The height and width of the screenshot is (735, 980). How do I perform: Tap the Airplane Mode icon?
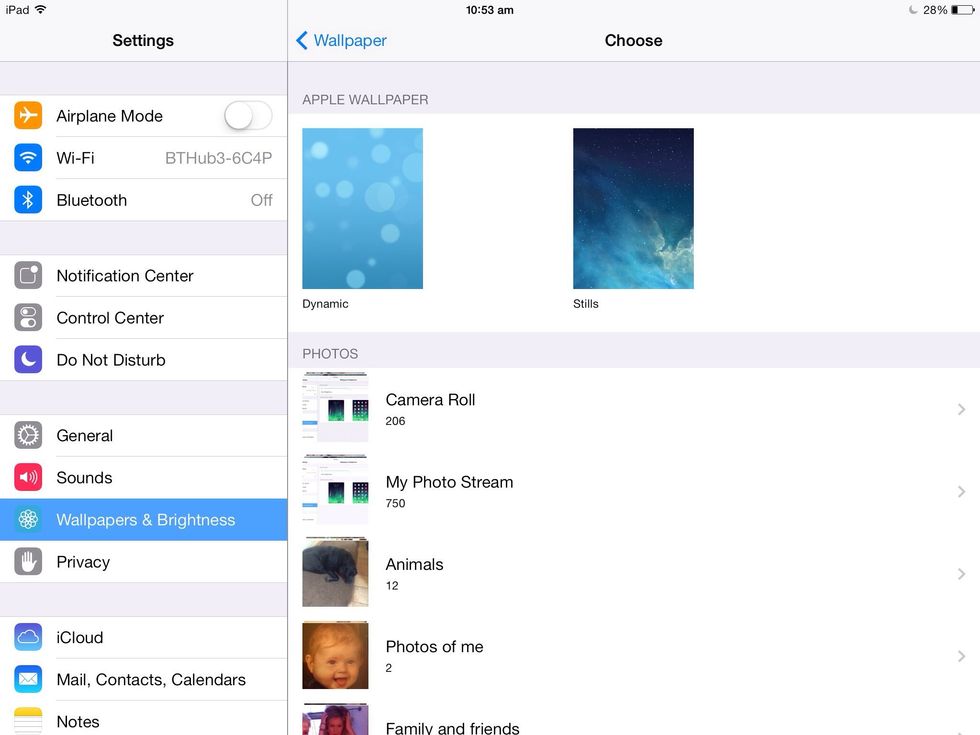click(x=28, y=116)
